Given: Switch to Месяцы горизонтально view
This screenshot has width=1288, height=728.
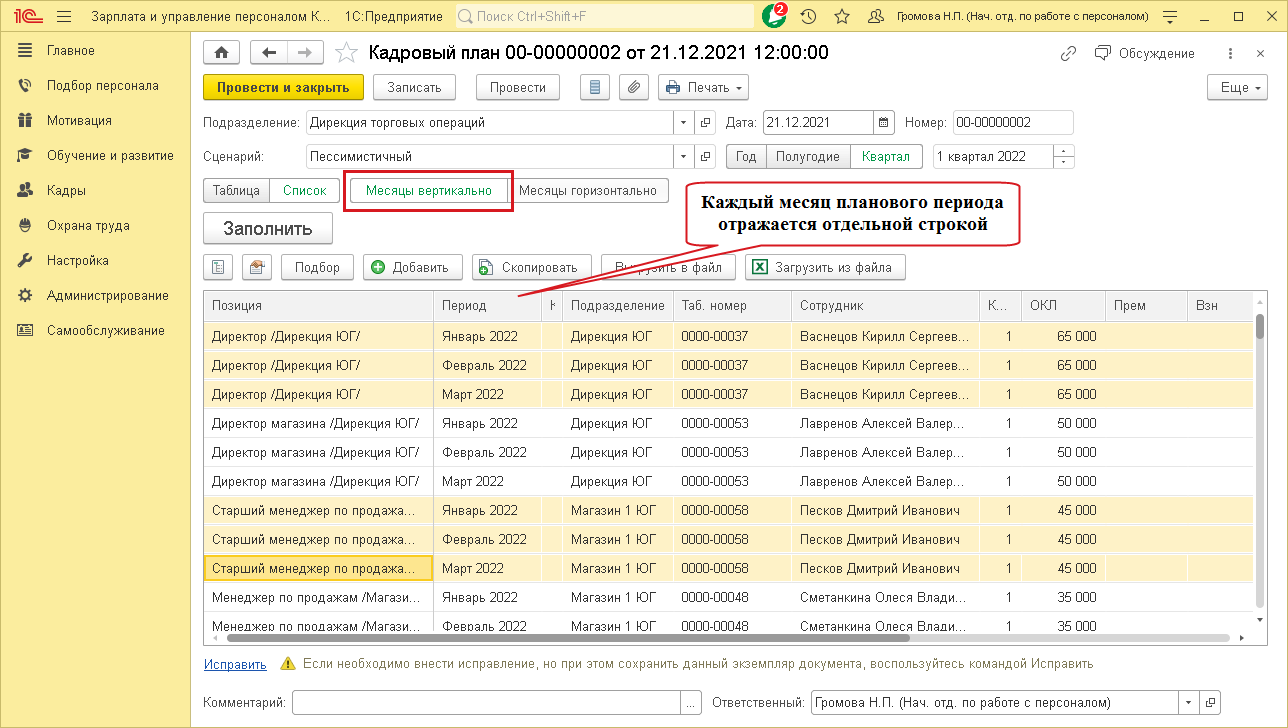Looking at the screenshot, I should pos(589,191).
